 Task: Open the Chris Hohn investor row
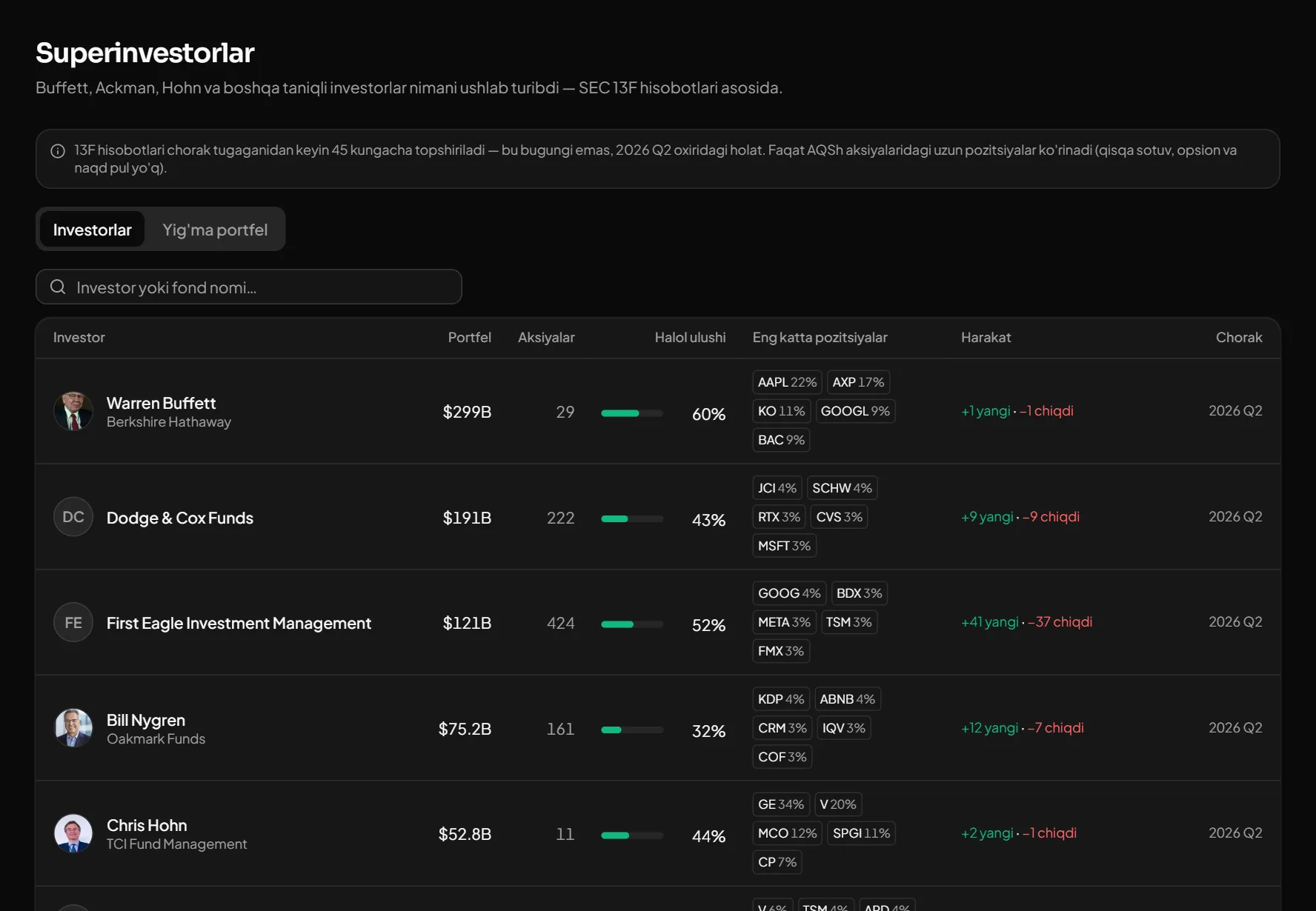click(x=658, y=833)
